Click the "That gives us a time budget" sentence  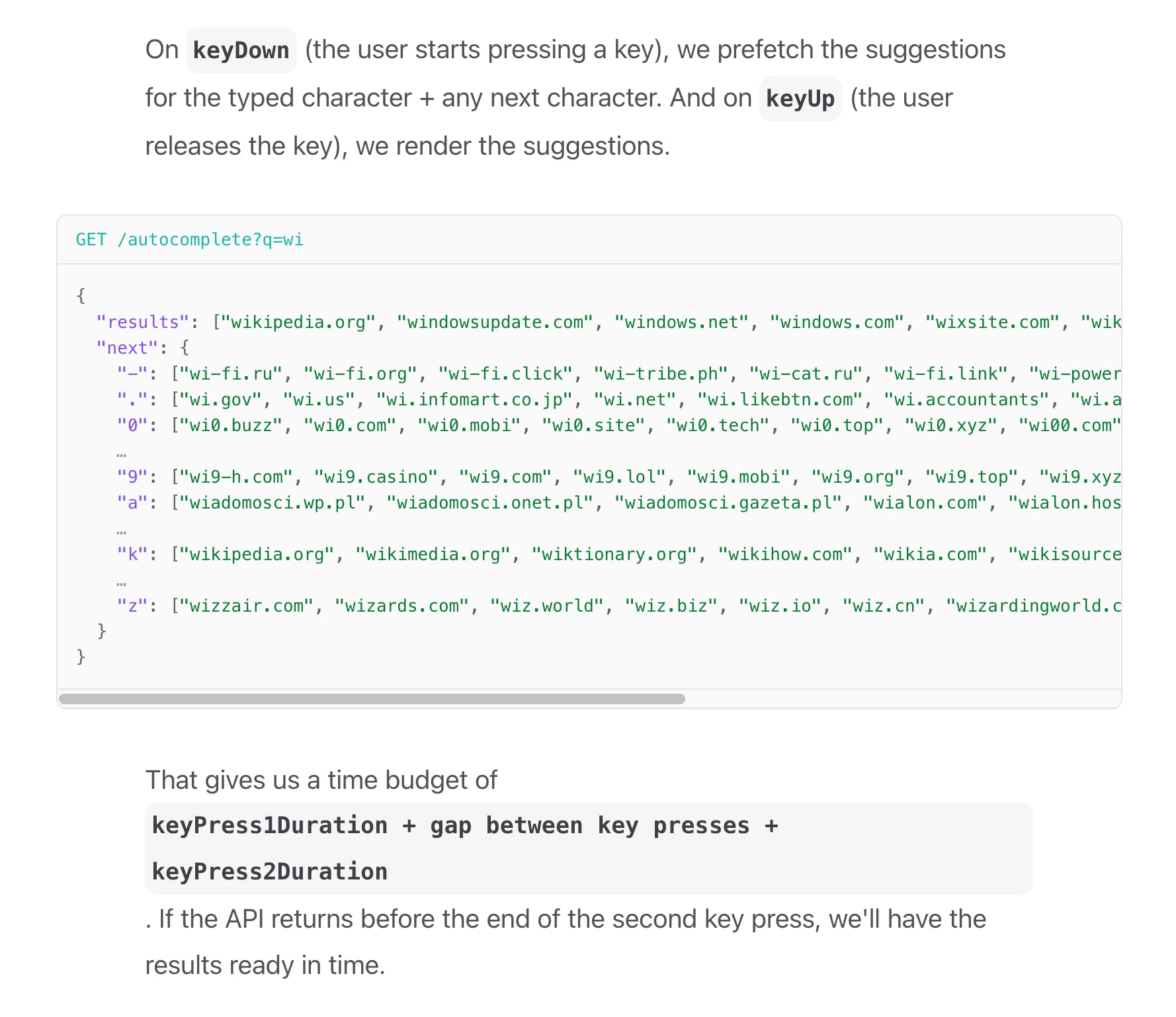click(x=321, y=780)
